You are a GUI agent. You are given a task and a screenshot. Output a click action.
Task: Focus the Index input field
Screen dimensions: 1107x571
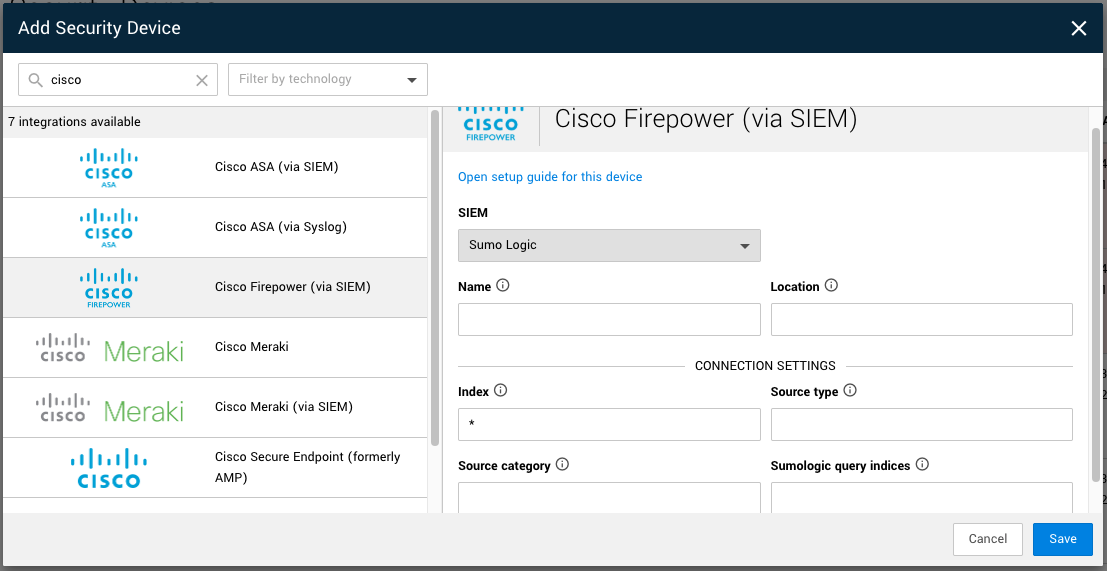point(609,424)
